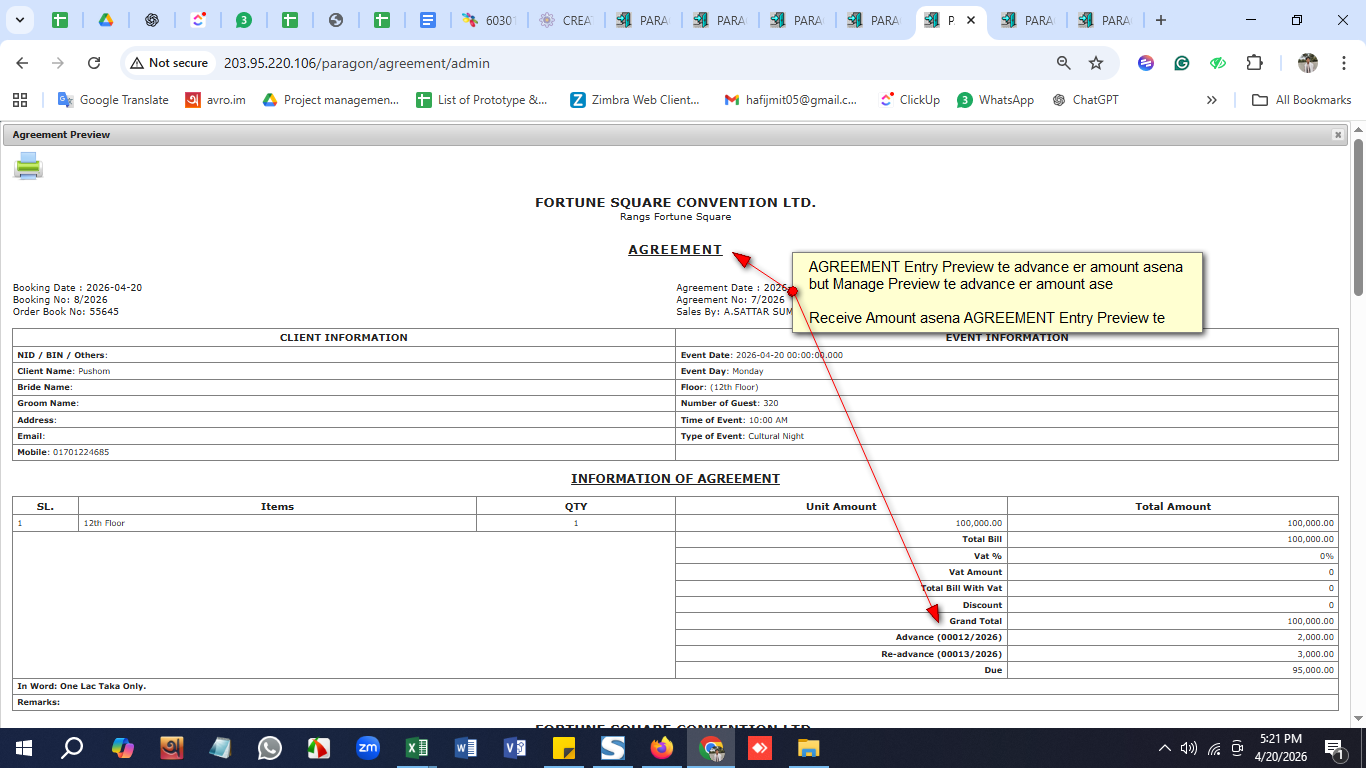
Task: Click the Order Book No: 55645 text
Action: [66, 312]
